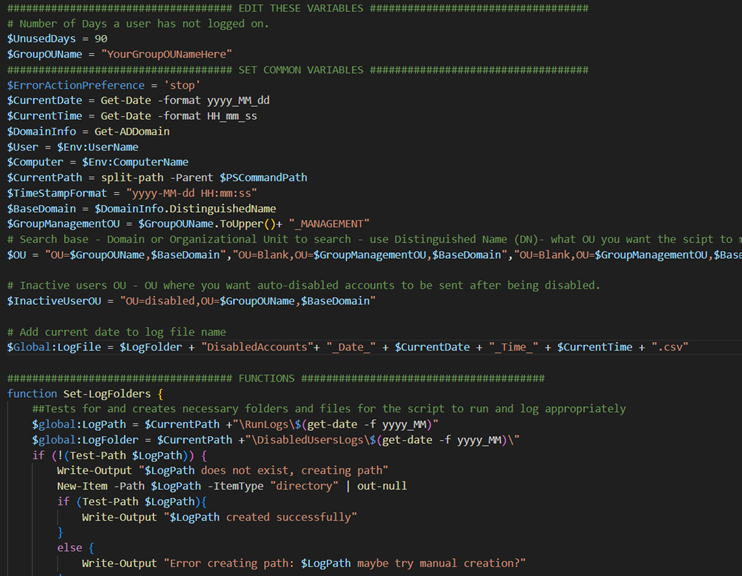Click the "_MANAGEMENT" string
Viewport: 742px width, 576px height.
click(329, 224)
